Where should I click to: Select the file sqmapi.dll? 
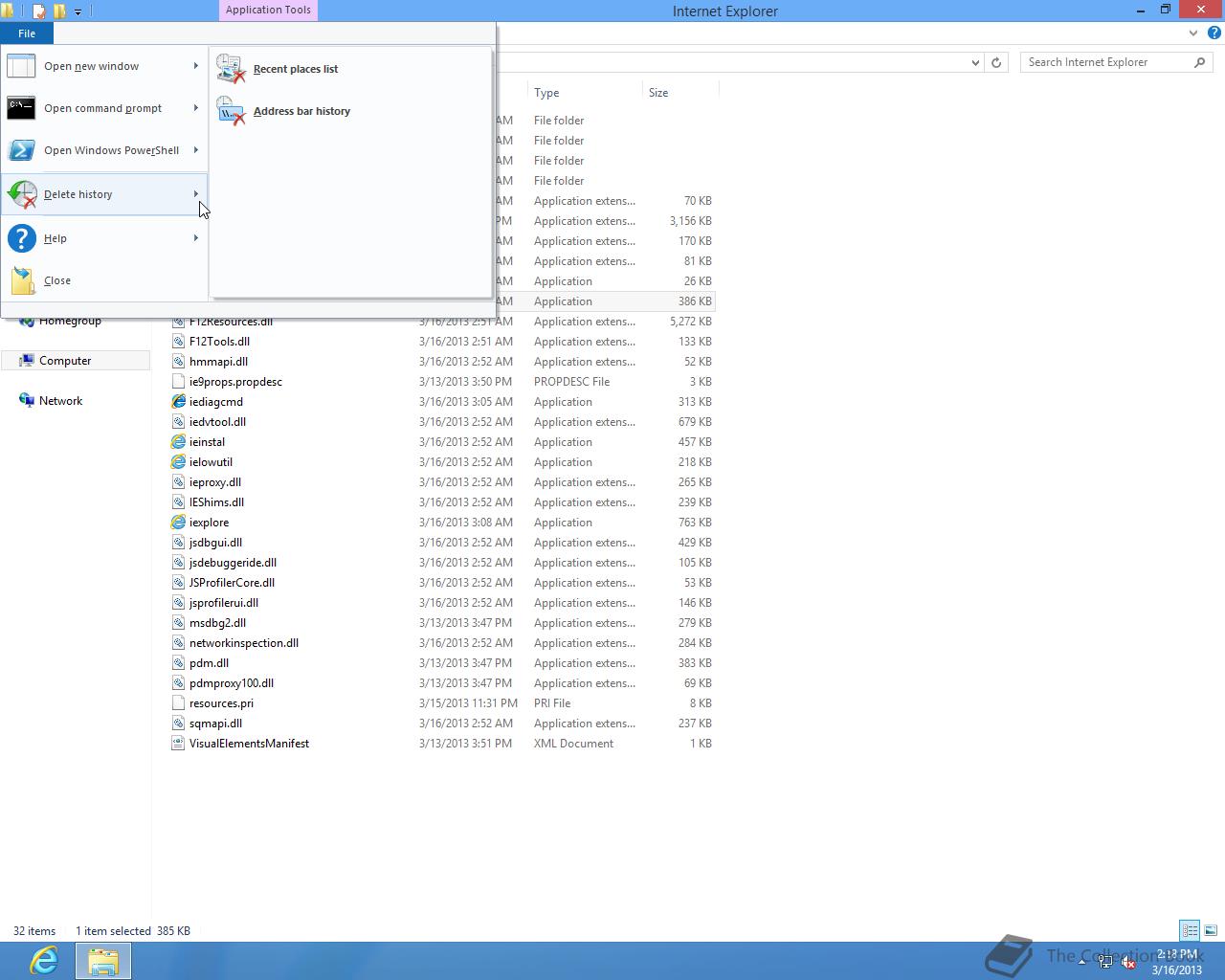pyautogui.click(x=215, y=724)
